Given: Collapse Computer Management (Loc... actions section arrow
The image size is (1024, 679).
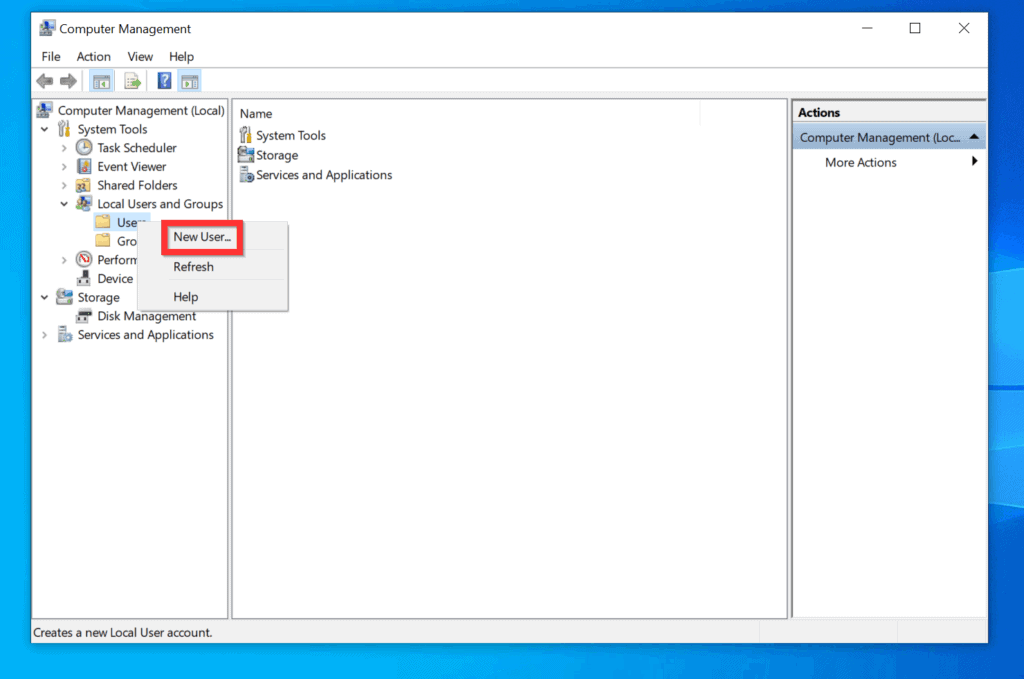Looking at the screenshot, I should [974, 136].
